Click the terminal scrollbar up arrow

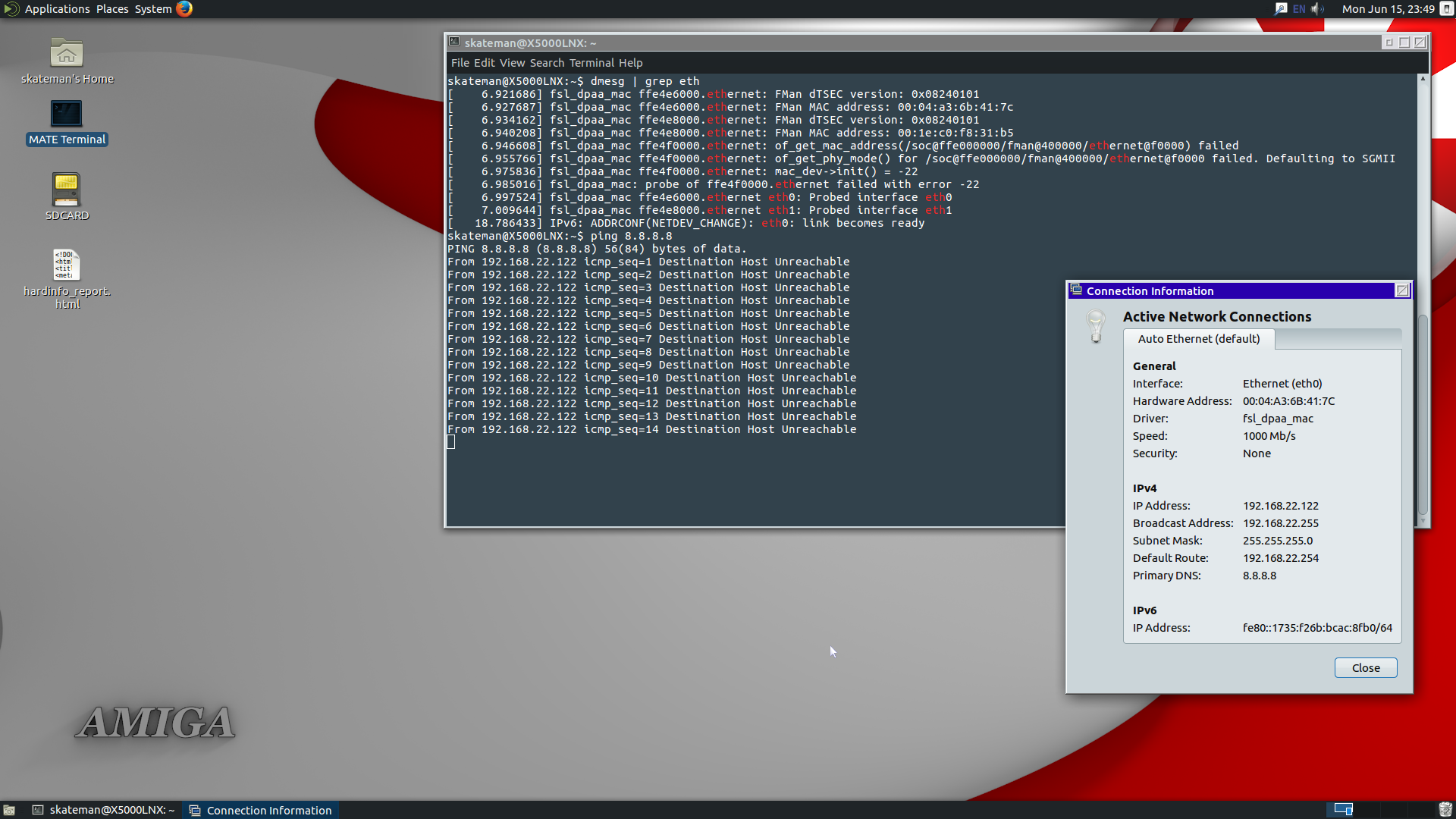1423,79
